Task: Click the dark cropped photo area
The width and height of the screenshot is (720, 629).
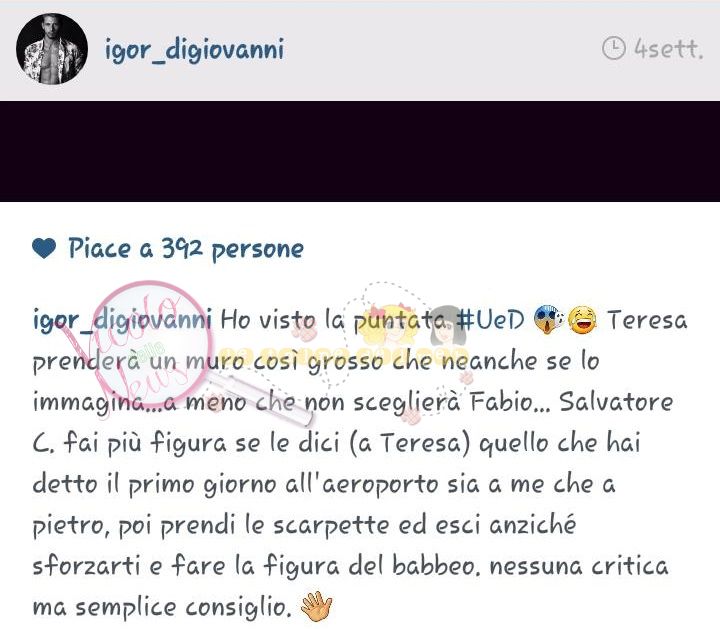Action: pyautogui.click(x=360, y=151)
